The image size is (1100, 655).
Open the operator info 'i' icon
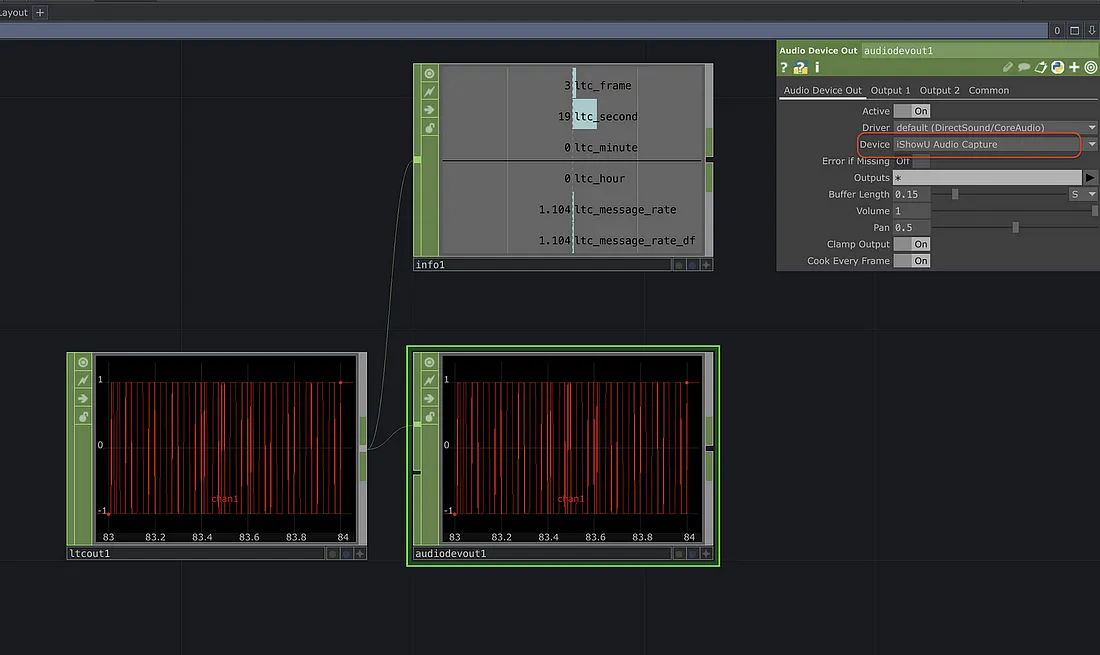point(817,68)
